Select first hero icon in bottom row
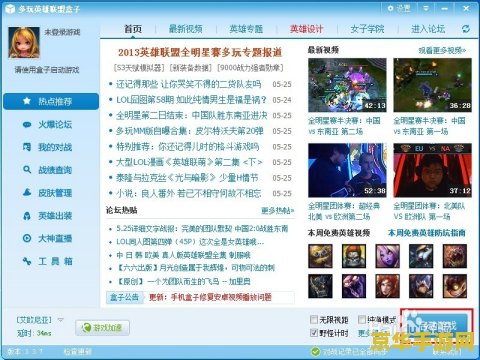Image resolution: width=480 pixels, height=360 pixels. tap(320, 286)
